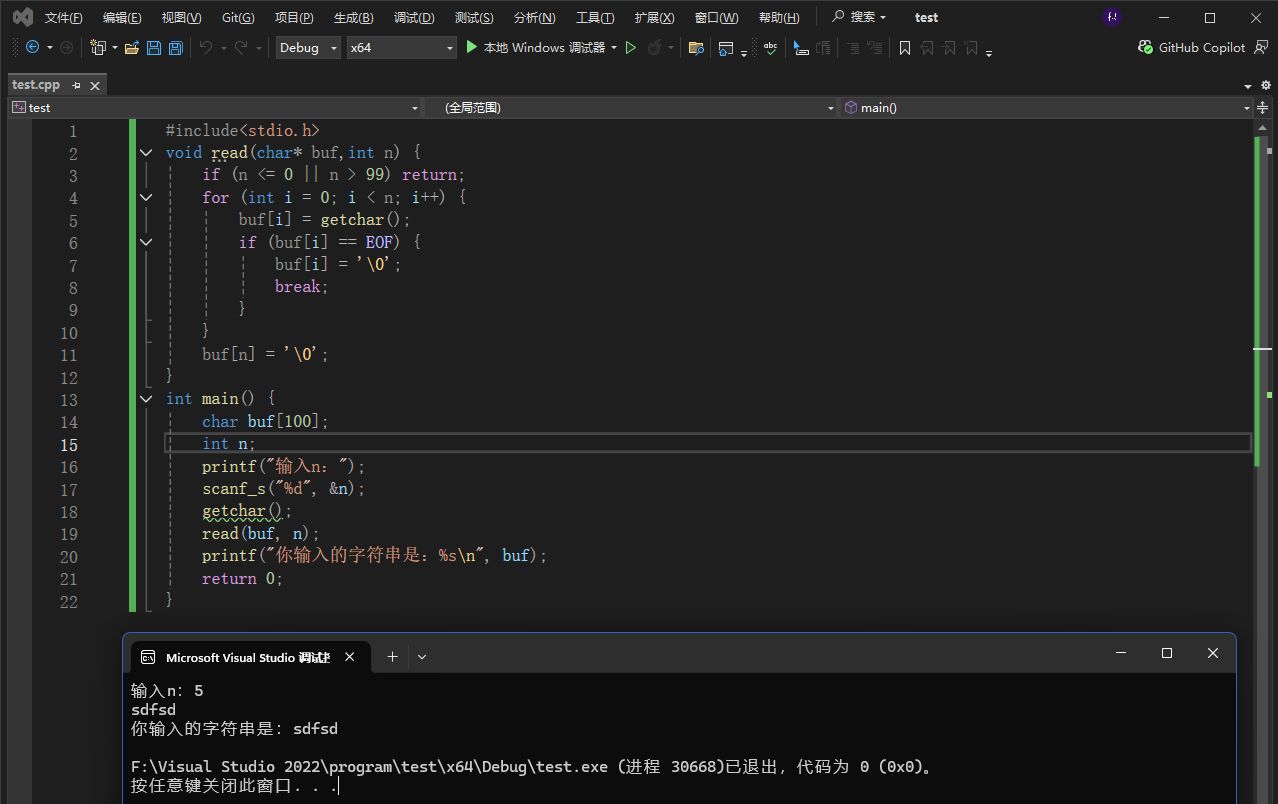Toggle the abc spell checker icon
1278x804 pixels.
[x=770, y=47]
